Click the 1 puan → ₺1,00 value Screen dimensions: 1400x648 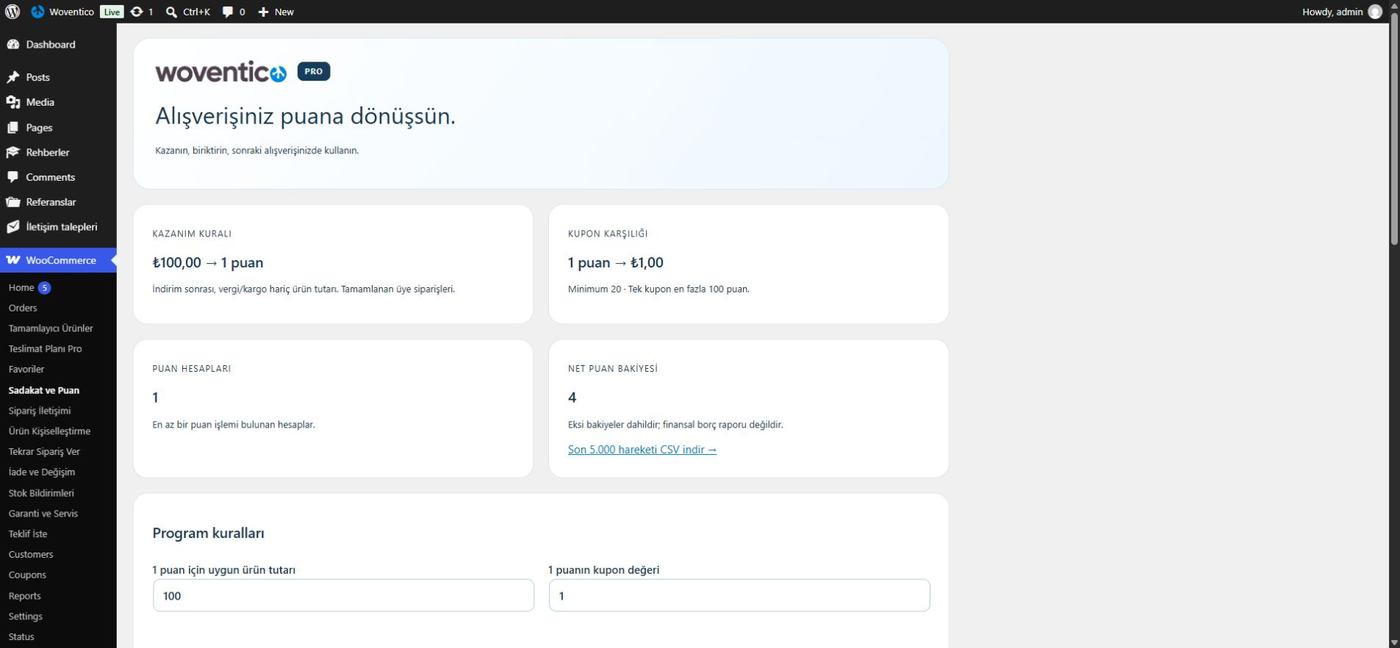pyautogui.click(x=616, y=263)
